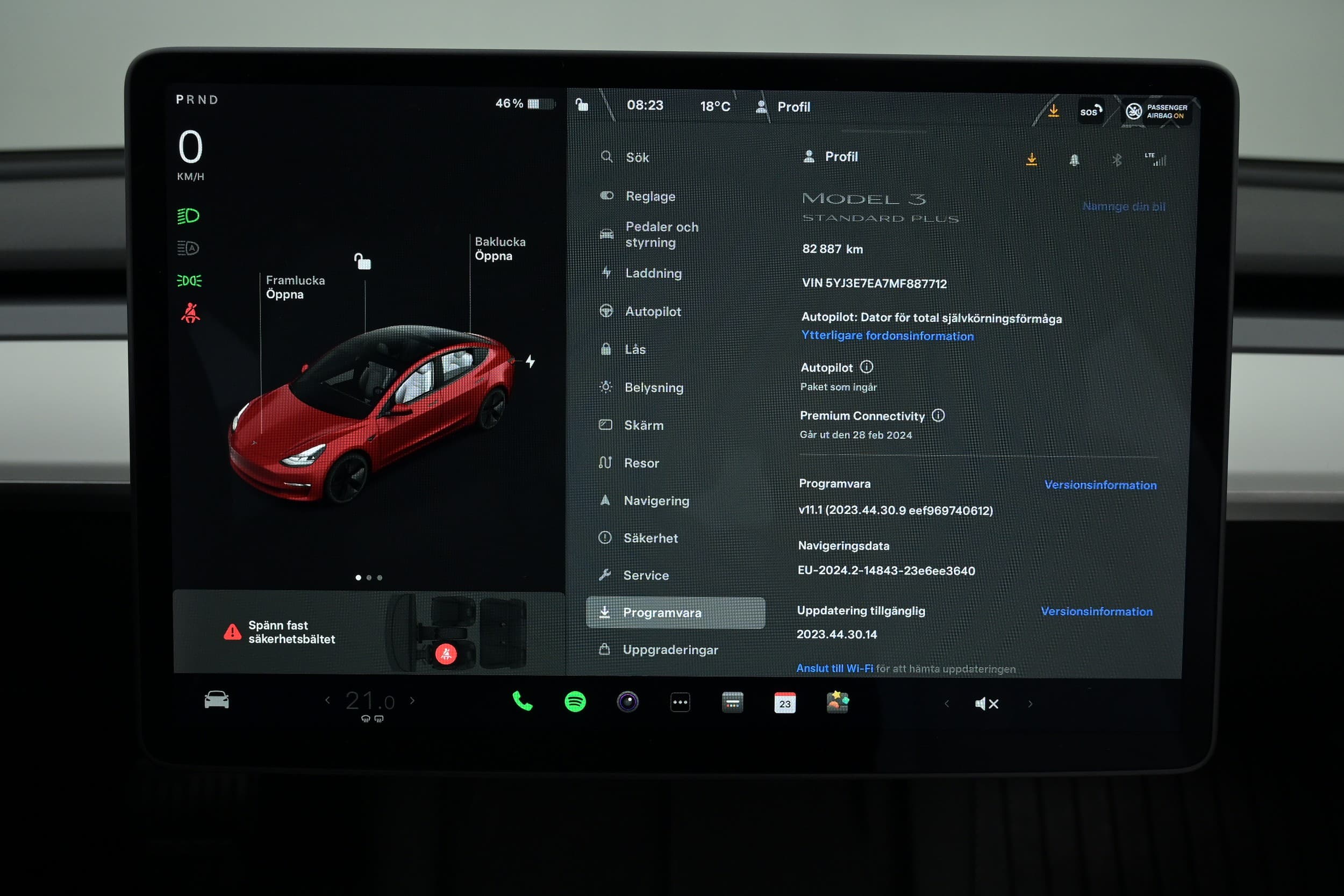Toggle the headlights indicator icon

(x=188, y=216)
